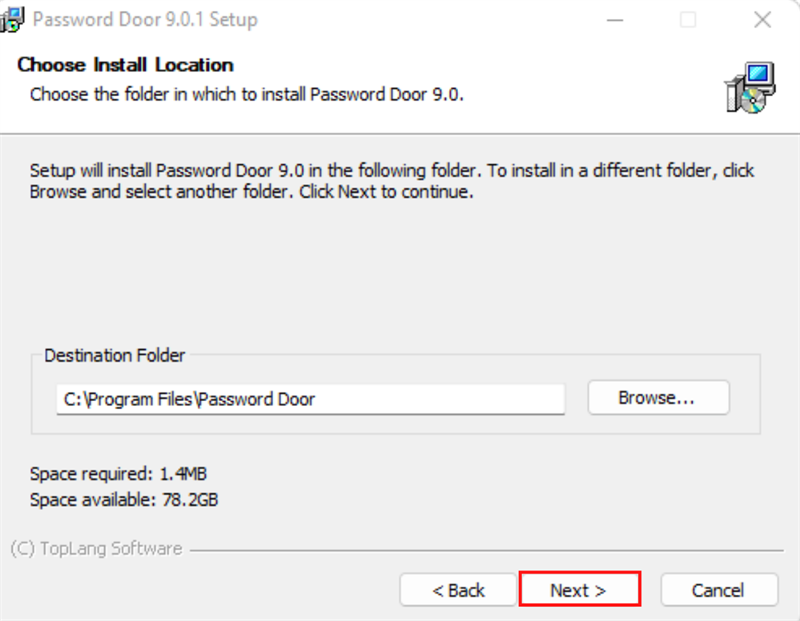Cancel the Password Door installation
800x621 pixels.
pyautogui.click(x=719, y=590)
